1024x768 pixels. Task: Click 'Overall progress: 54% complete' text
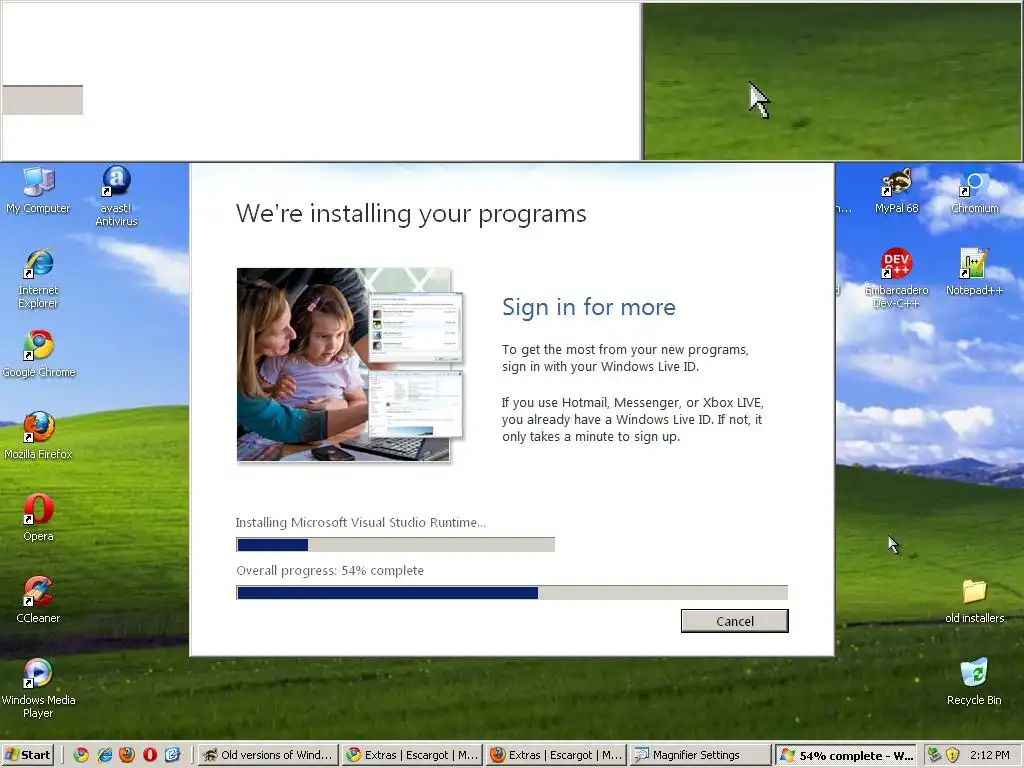(330, 571)
